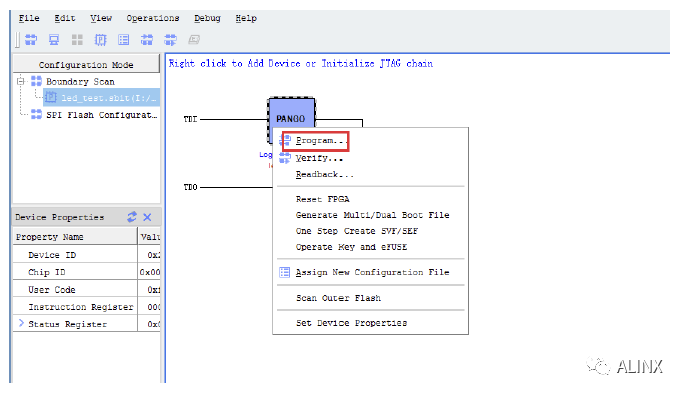Viewport: 684px width, 394px height.
Task: Select One Step Create SVF/SEF
Action: [370, 231]
